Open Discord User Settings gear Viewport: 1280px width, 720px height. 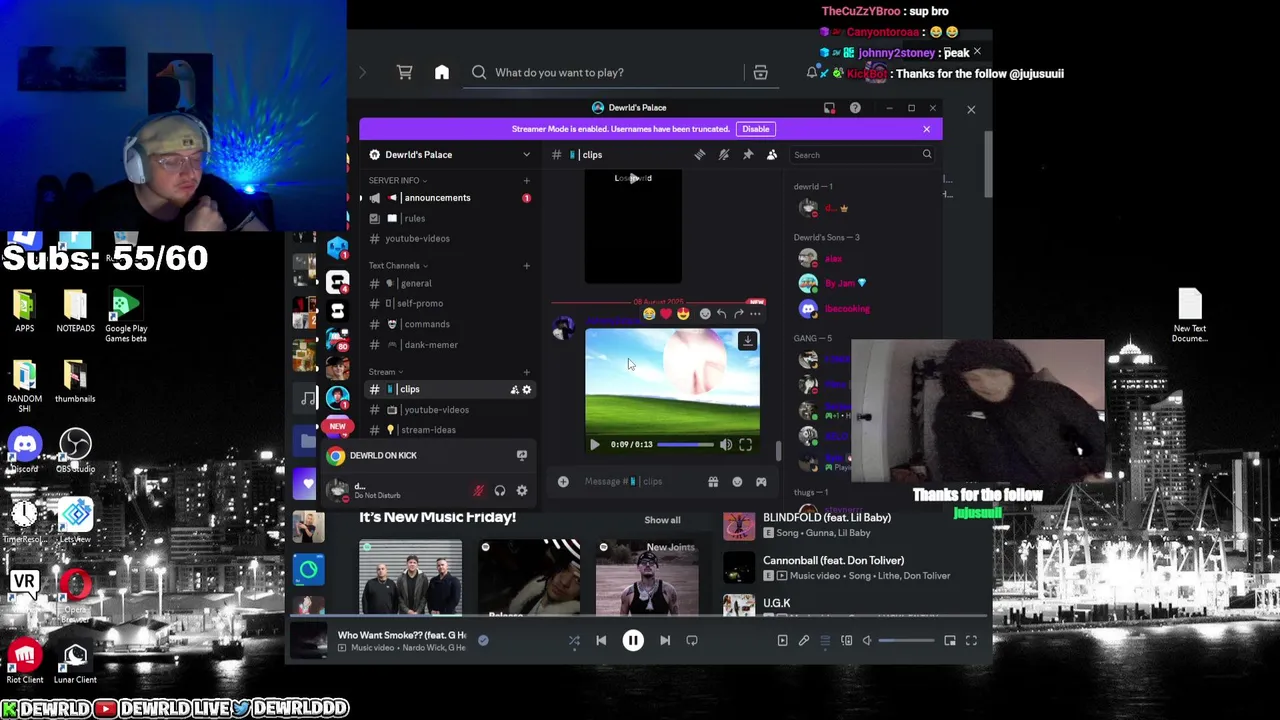click(x=522, y=491)
